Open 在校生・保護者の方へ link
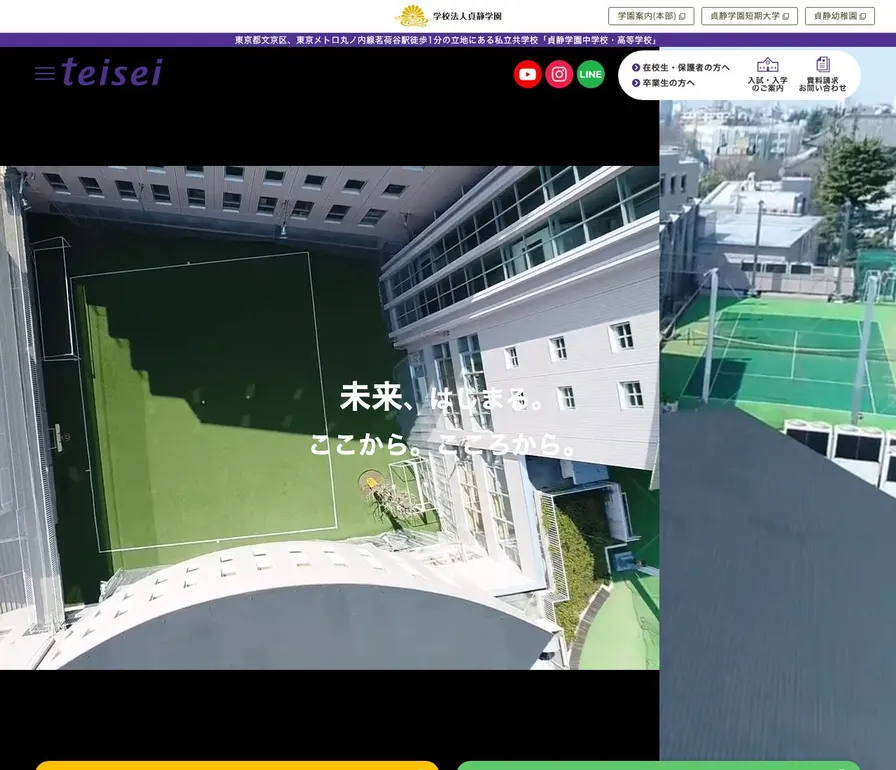 (x=681, y=67)
